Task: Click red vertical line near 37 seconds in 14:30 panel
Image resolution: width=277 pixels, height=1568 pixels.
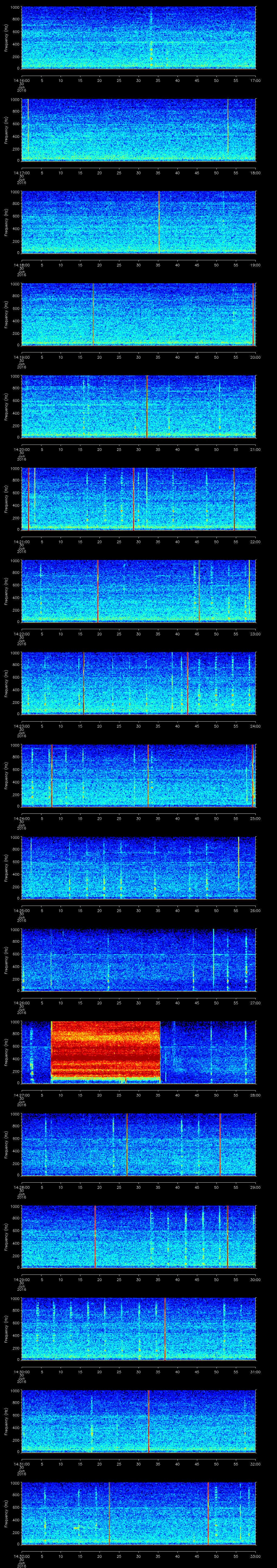Action: pos(165,1329)
